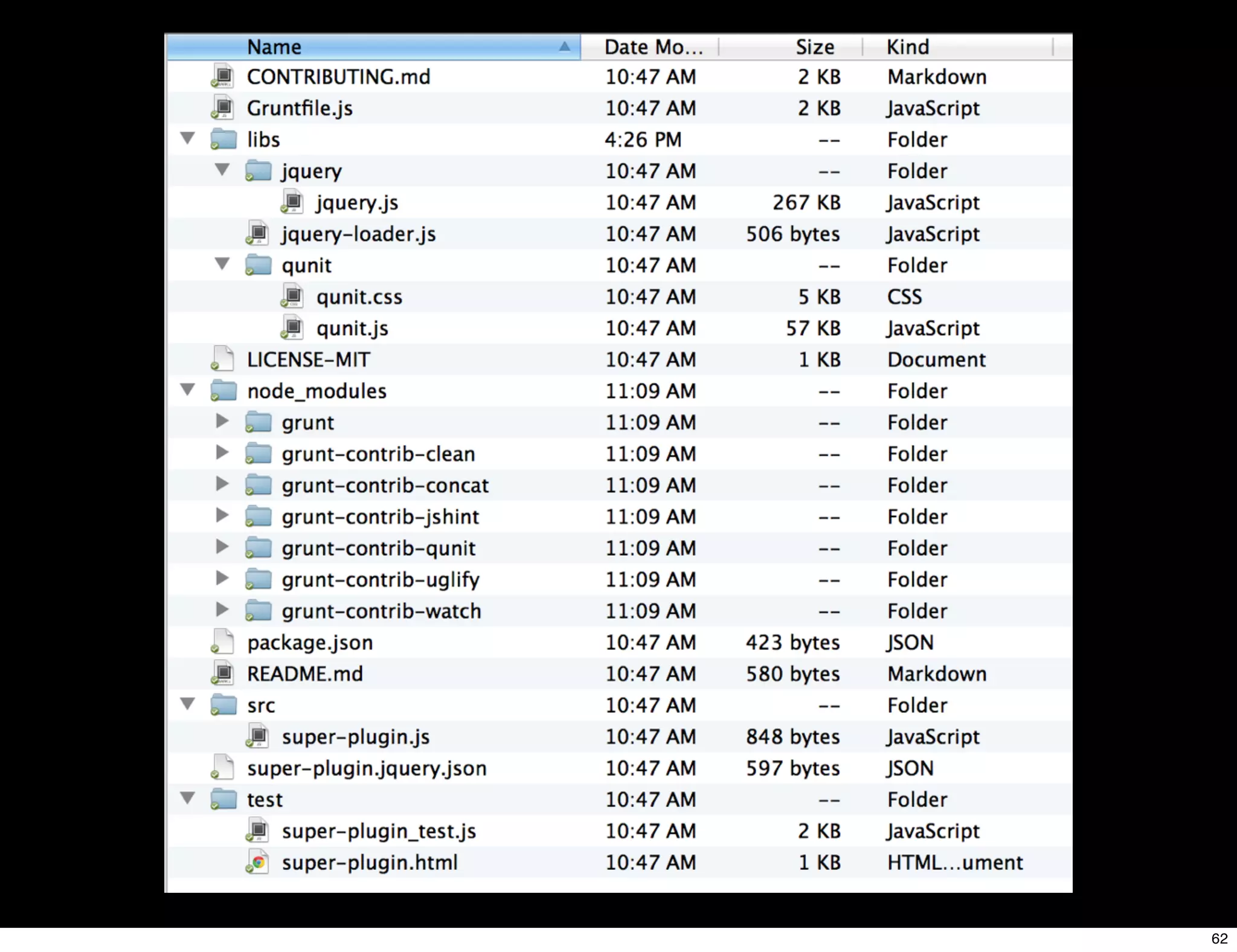Click the jquery.js file icon

click(293, 202)
